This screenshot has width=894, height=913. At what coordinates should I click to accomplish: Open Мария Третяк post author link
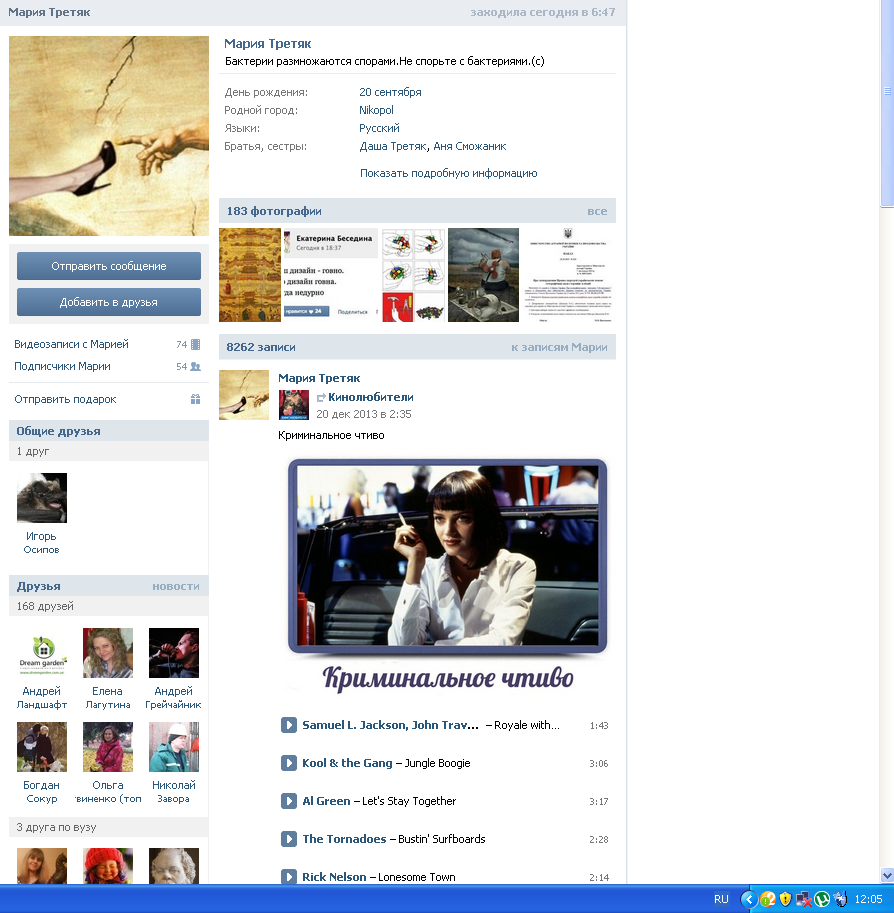319,378
